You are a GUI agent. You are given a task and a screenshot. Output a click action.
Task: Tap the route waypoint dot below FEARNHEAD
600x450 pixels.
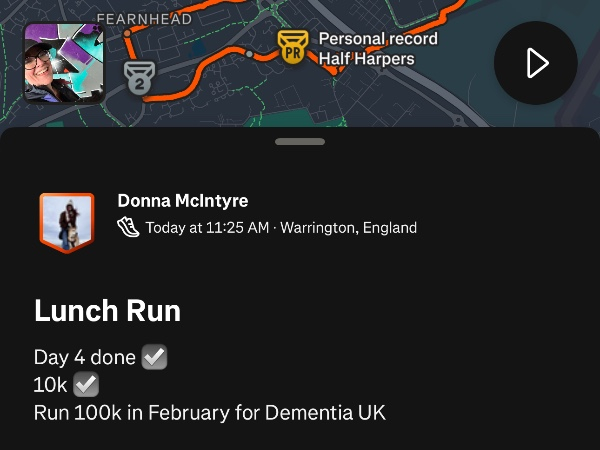tap(127, 34)
